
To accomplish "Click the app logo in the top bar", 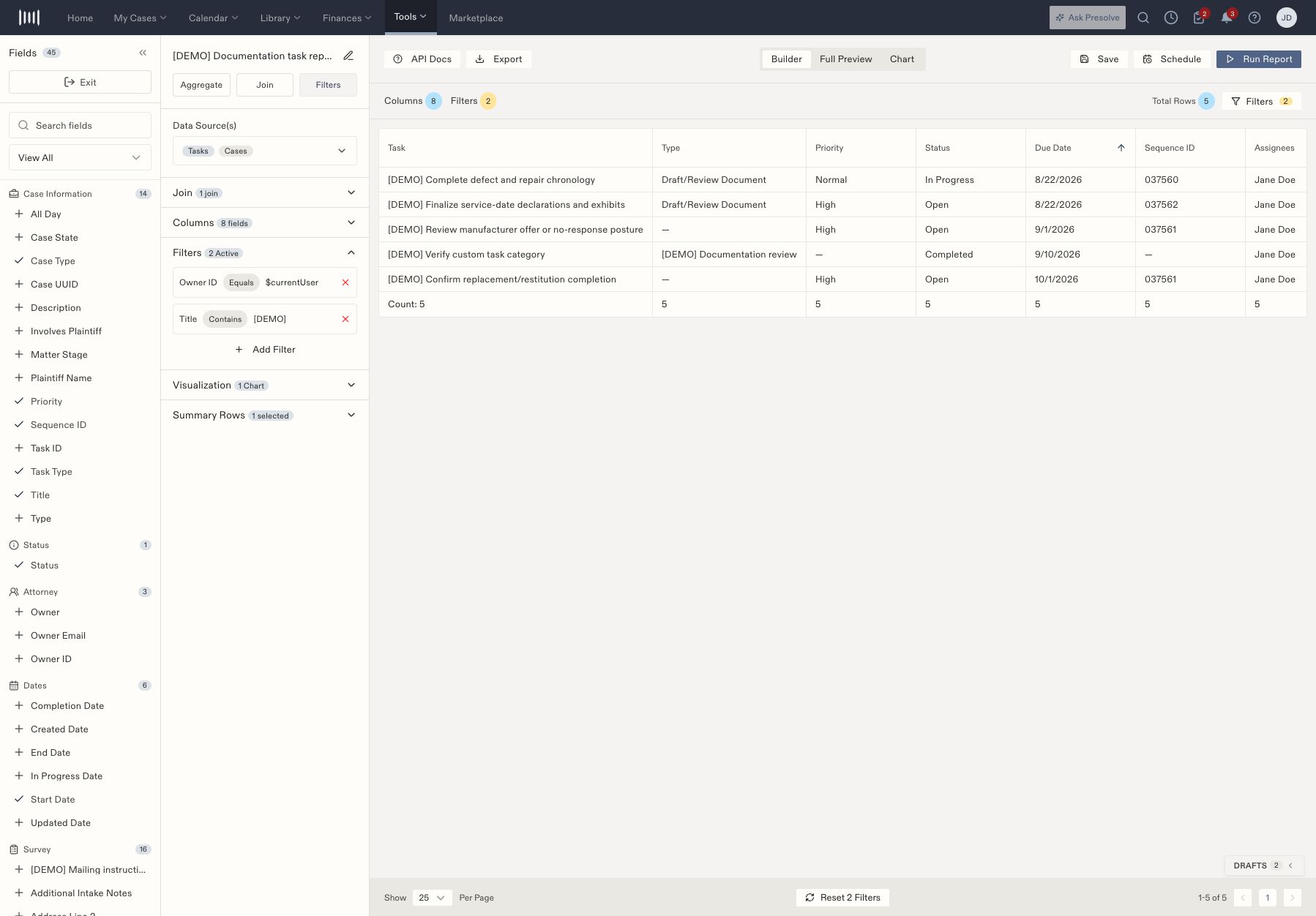I will click(29, 18).
